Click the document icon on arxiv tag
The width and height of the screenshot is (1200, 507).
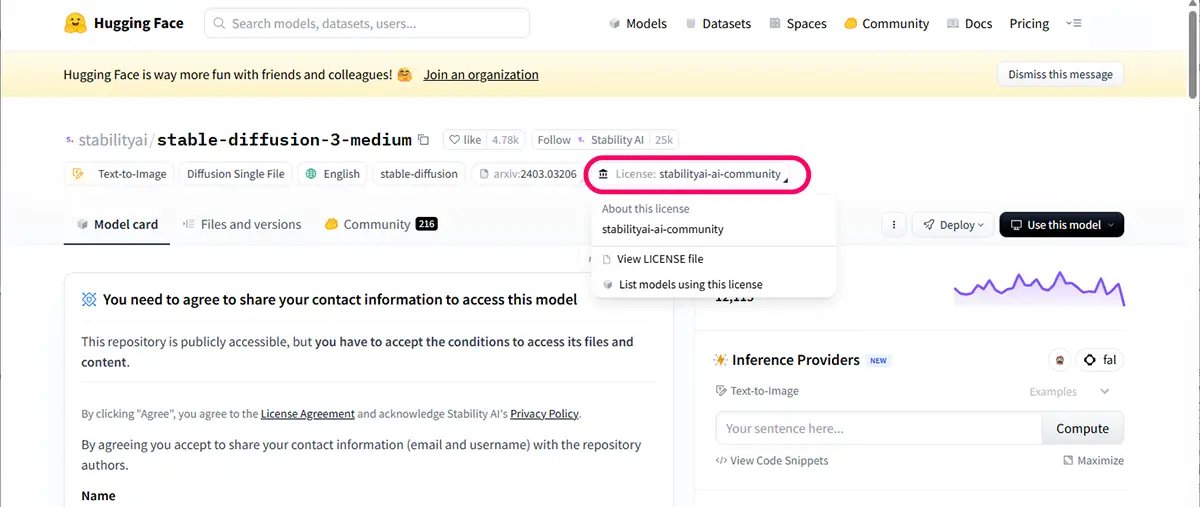point(484,174)
